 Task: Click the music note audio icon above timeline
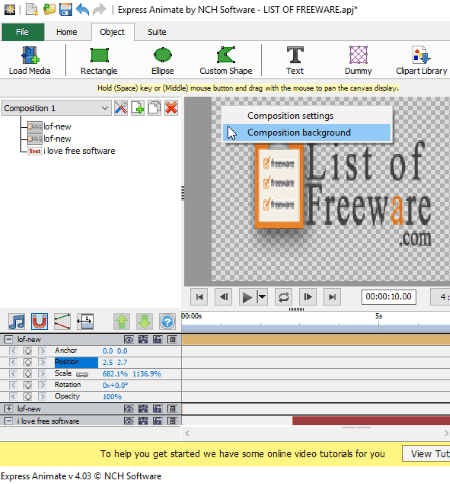click(x=16, y=322)
